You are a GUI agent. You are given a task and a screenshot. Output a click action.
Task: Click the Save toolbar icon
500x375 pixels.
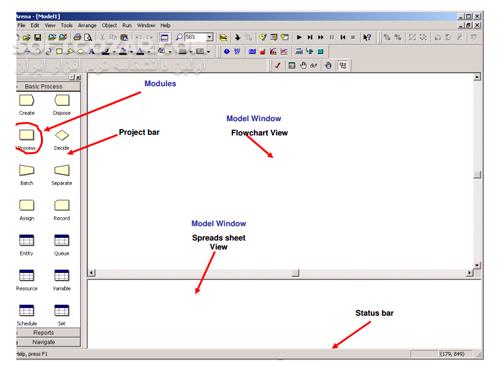click(x=38, y=37)
